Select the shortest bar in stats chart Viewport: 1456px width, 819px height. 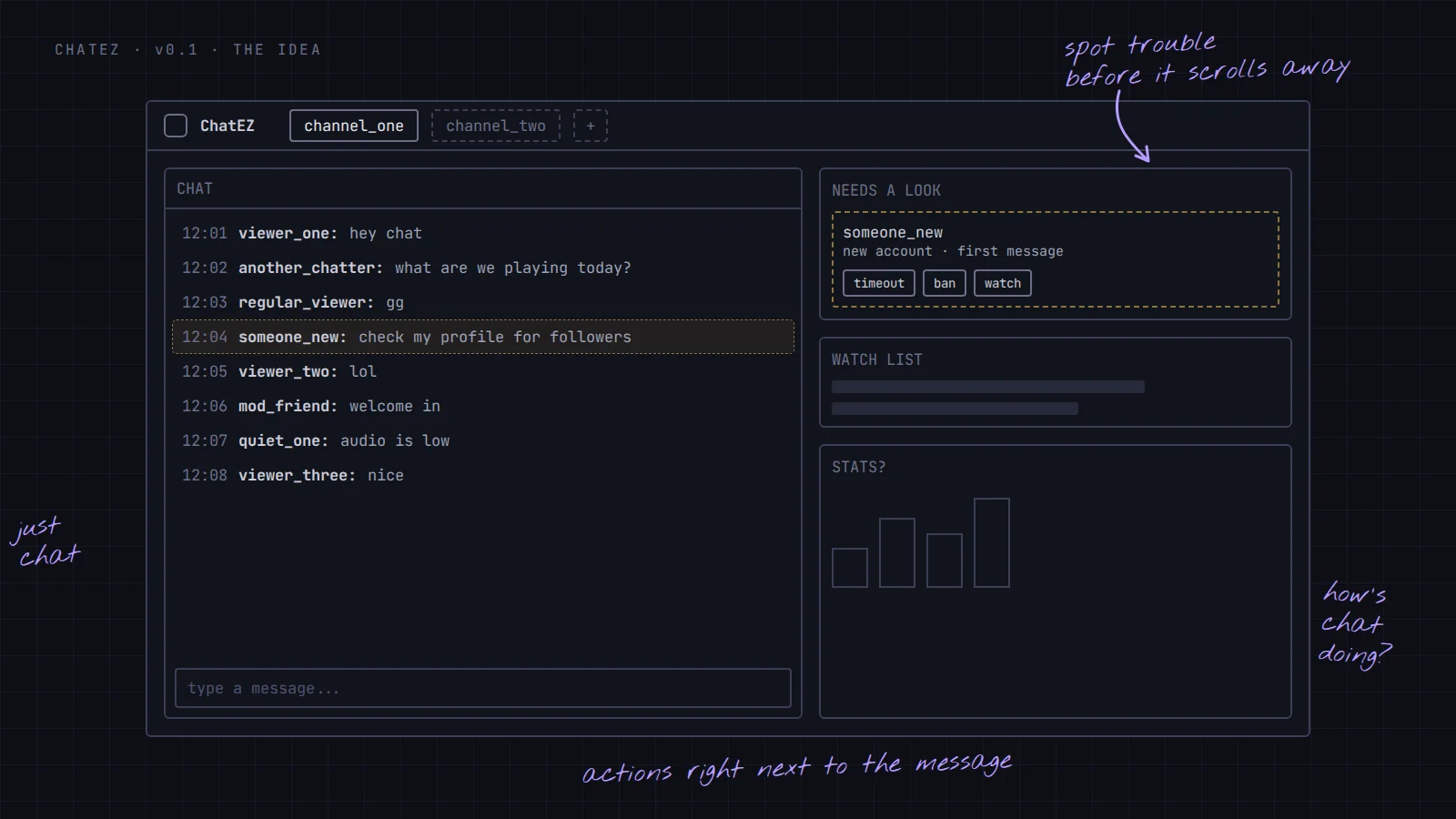[850, 568]
